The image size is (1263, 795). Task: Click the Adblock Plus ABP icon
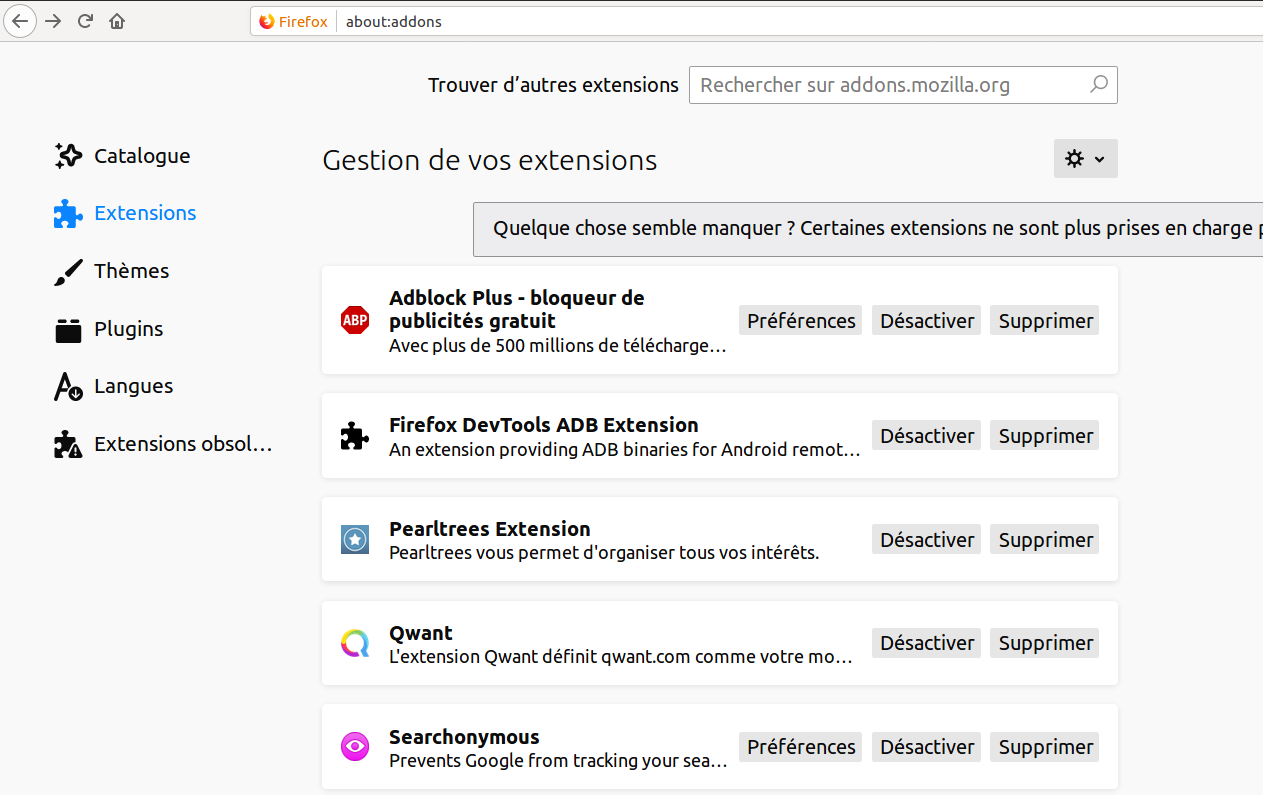(355, 320)
